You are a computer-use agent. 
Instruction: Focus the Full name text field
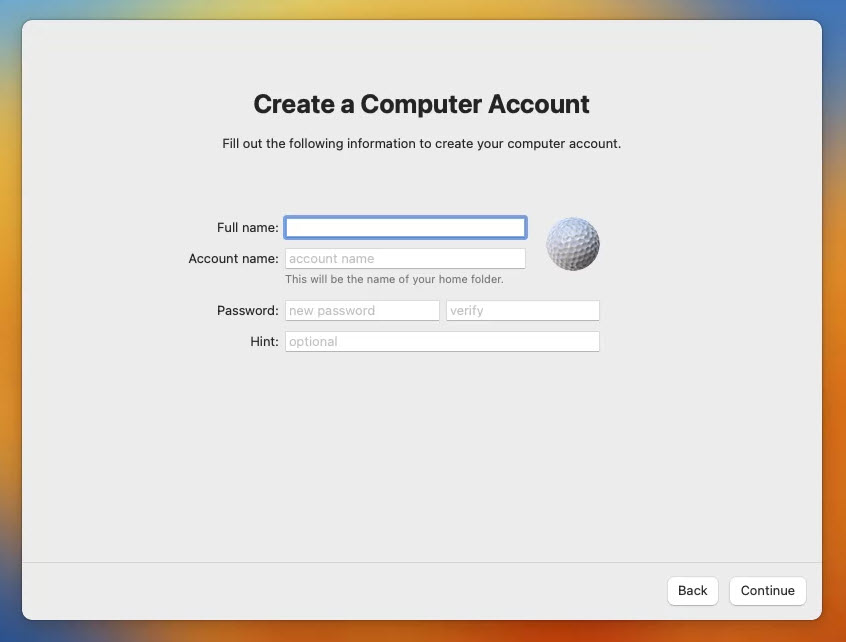click(405, 228)
